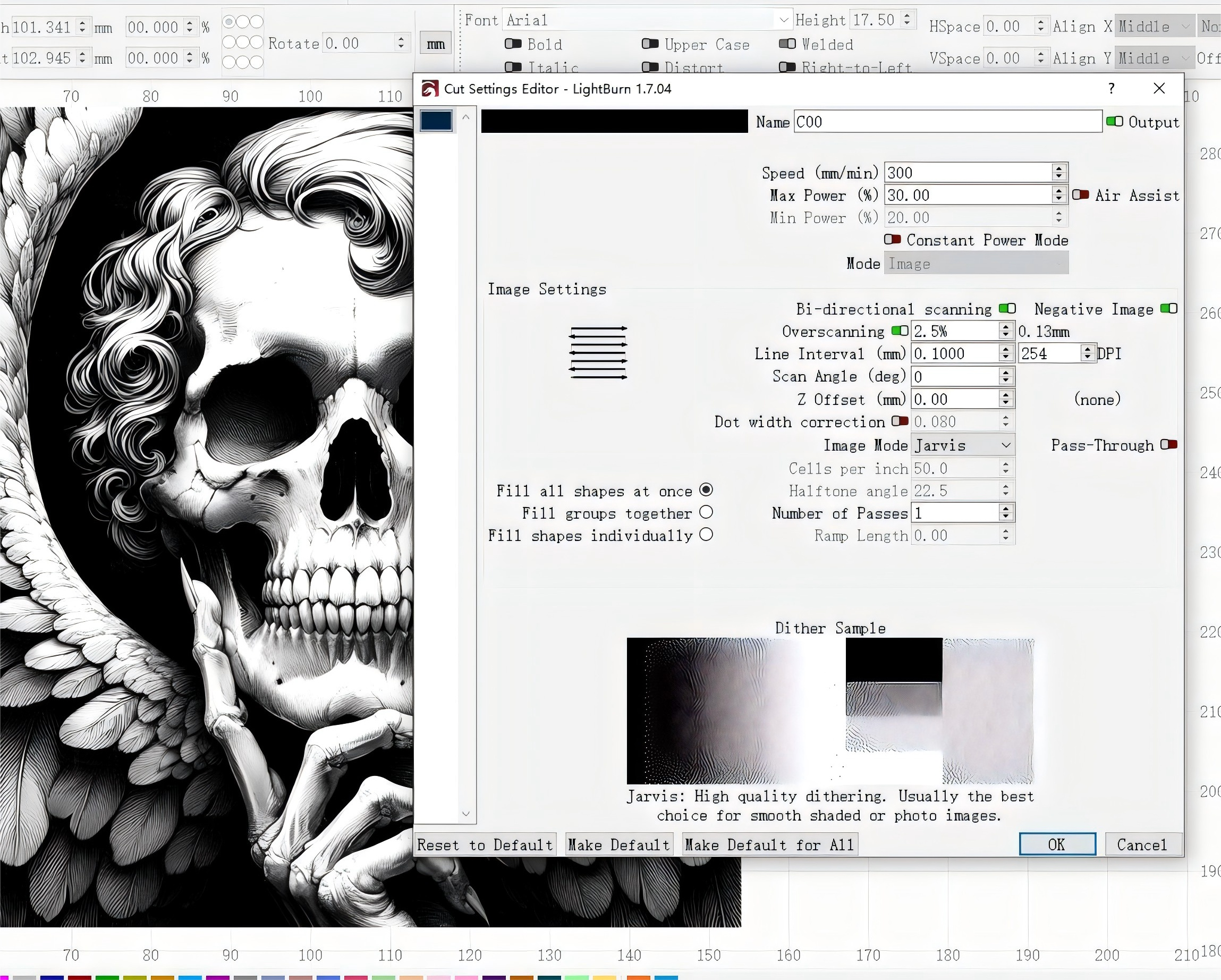Enable the Pass-Through switch

(1169, 445)
